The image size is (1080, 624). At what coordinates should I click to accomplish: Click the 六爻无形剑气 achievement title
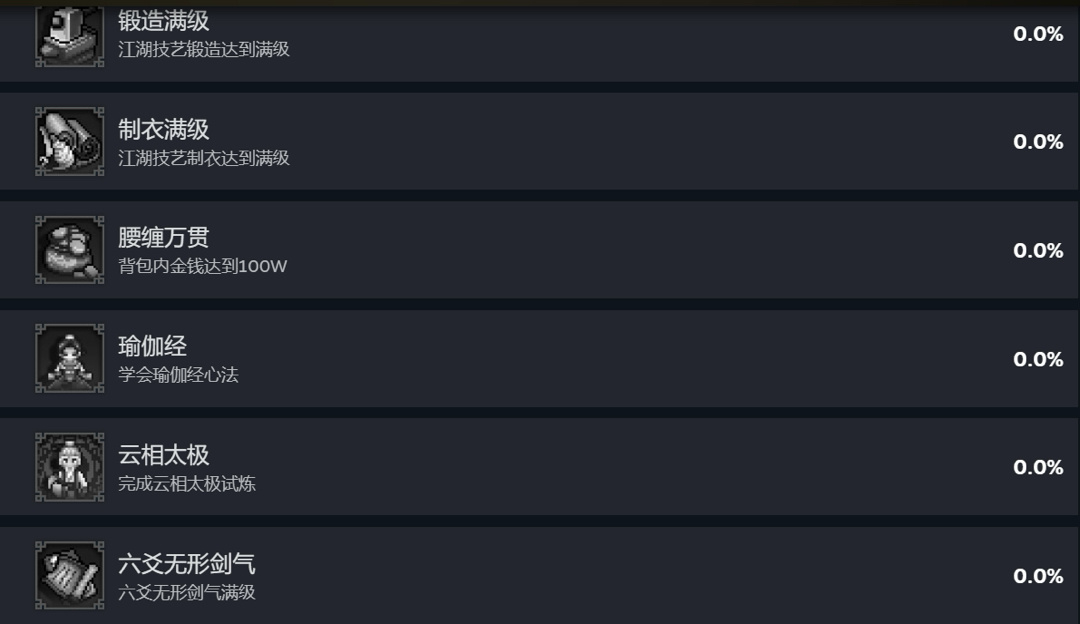(186, 563)
